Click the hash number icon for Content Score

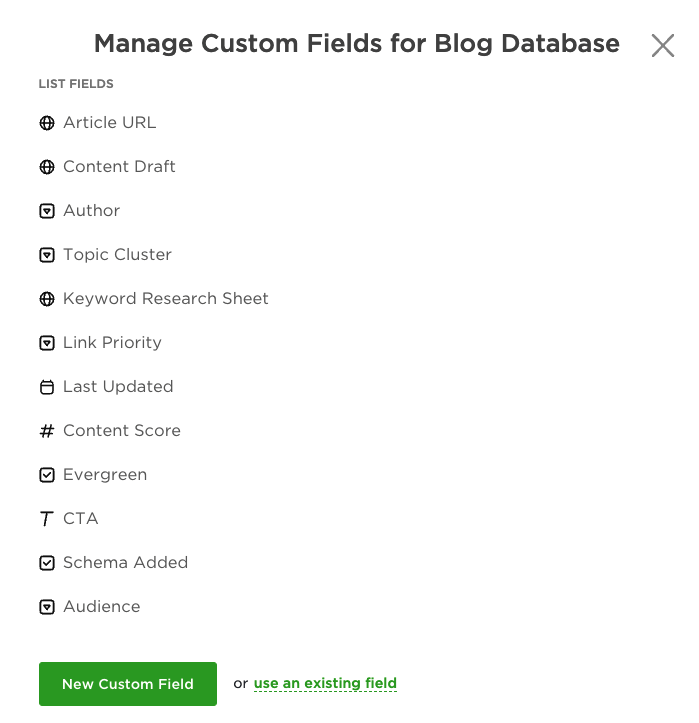click(x=46, y=431)
